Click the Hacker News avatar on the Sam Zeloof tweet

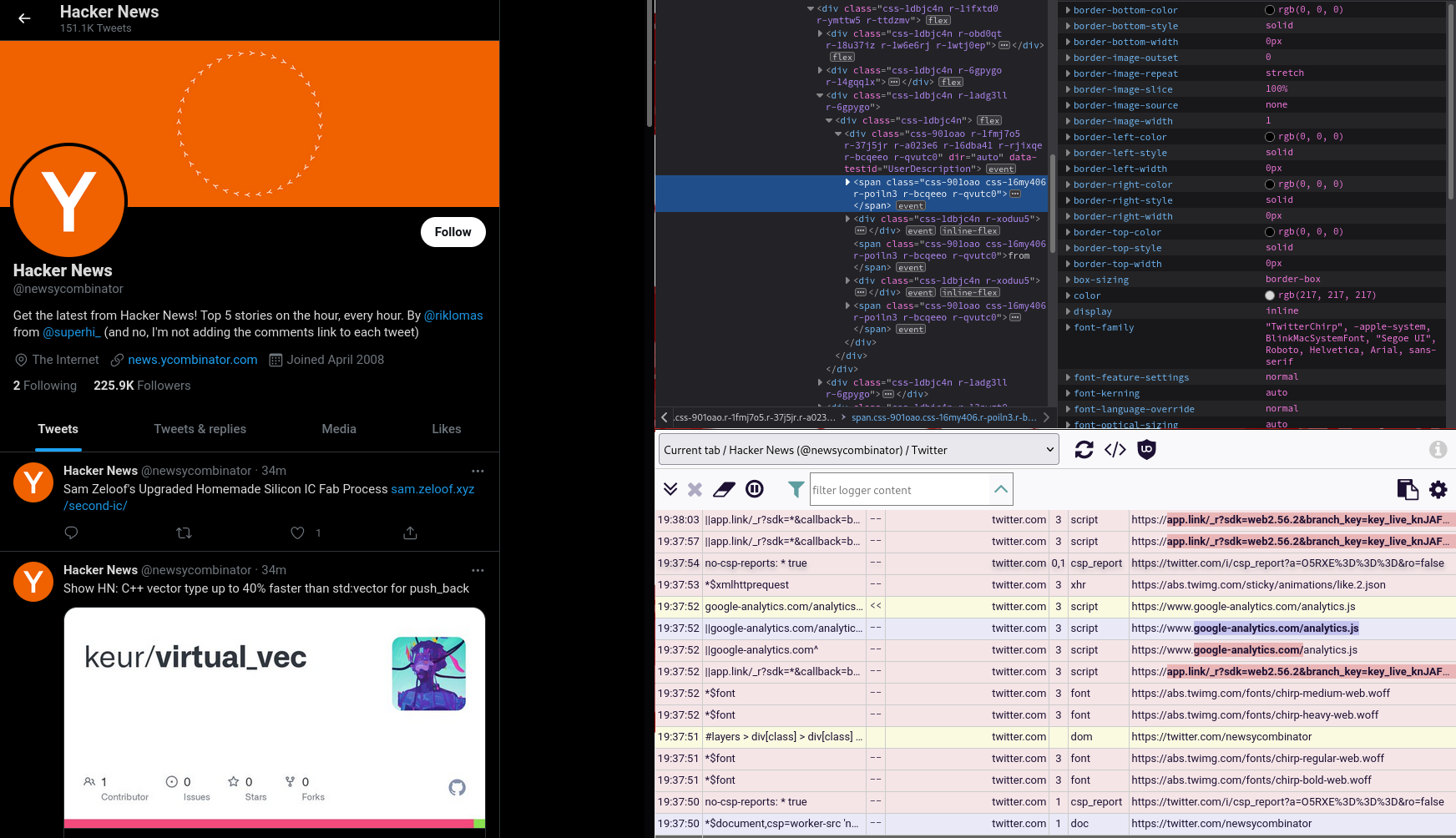point(33,482)
